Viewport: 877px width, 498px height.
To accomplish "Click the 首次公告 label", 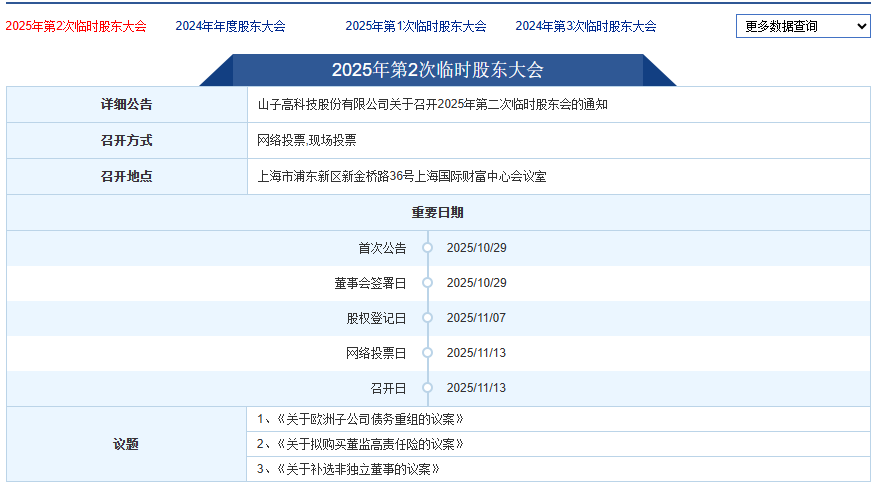I will pyautogui.click(x=382, y=248).
